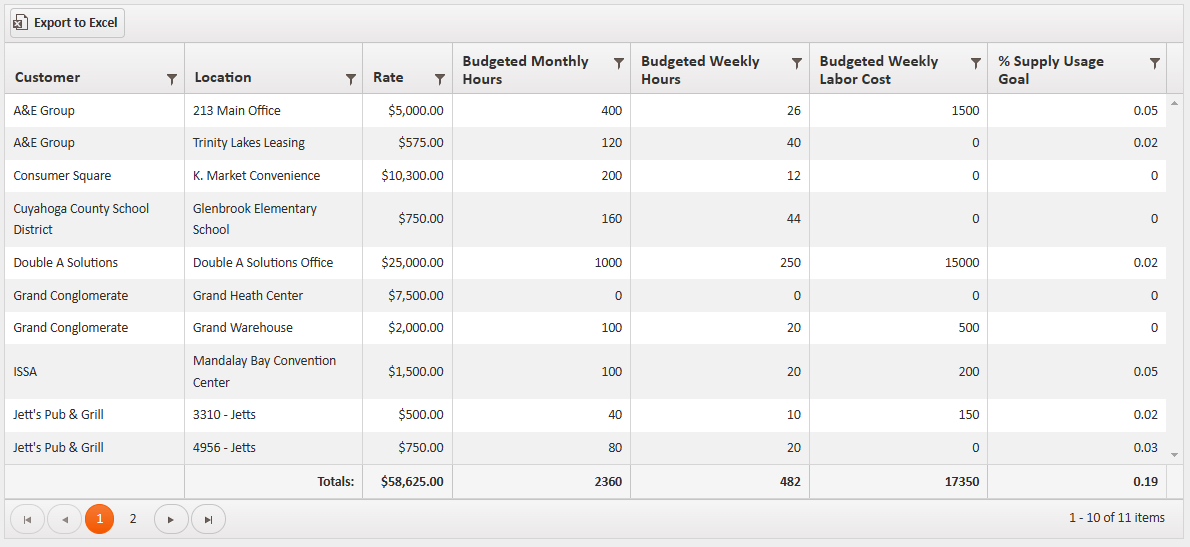Open the Location column filter icon
Screen dimensions: 1190x547
[x=350, y=79]
